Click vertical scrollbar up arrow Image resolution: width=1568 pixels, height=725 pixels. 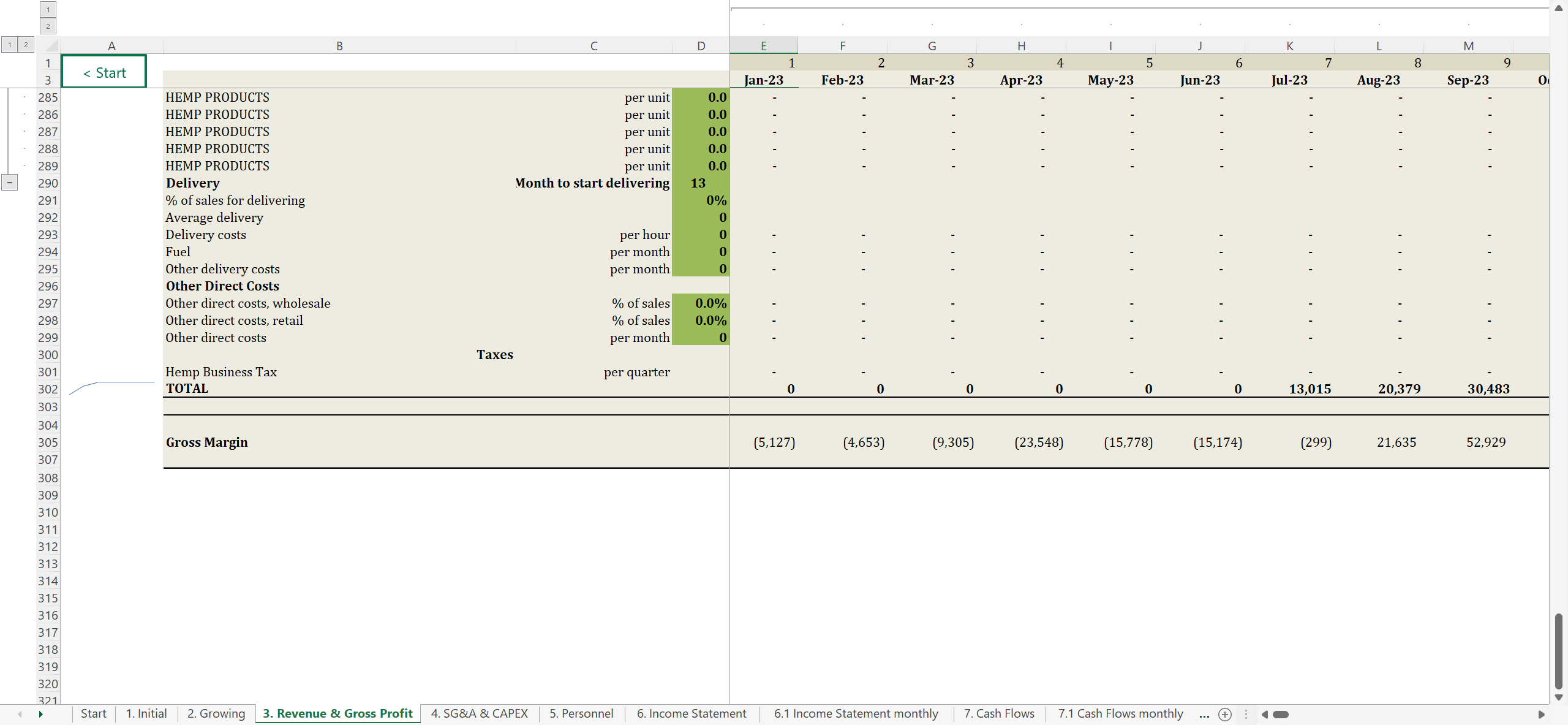[1559, 8]
